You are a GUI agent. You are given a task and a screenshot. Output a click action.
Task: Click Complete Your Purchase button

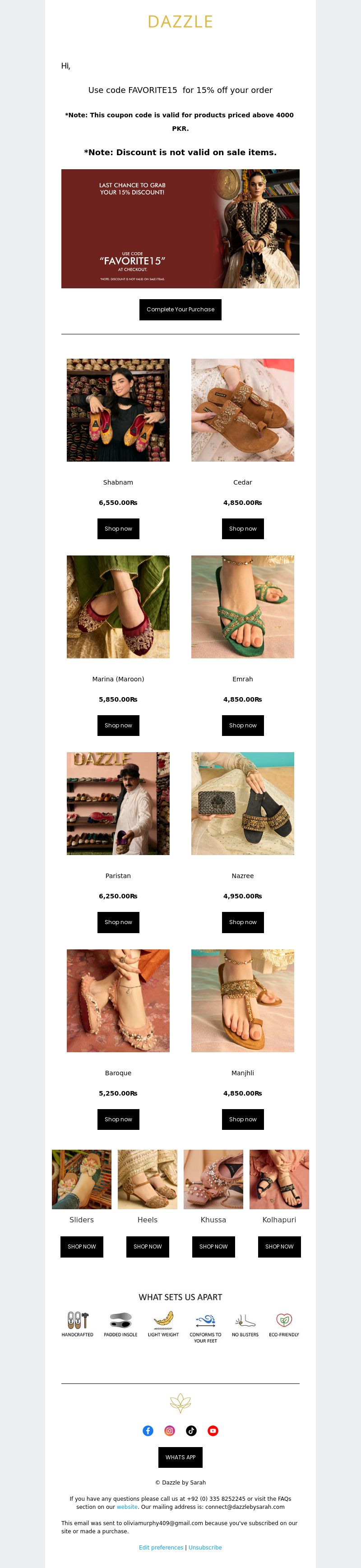pyautogui.click(x=180, y=309)
